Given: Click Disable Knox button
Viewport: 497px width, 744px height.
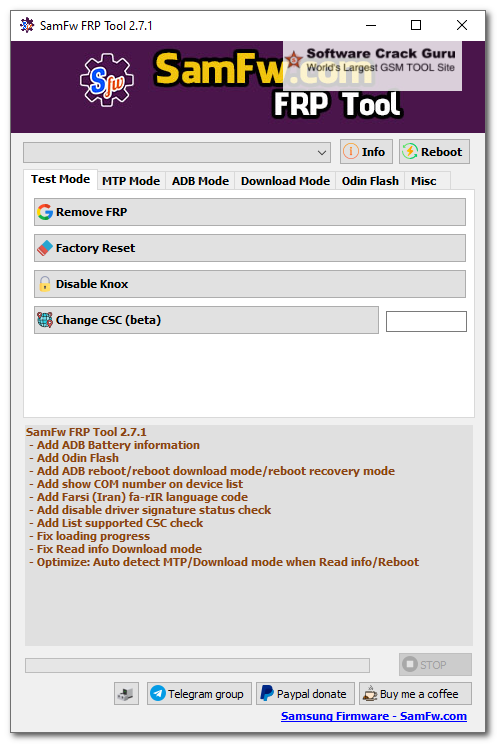Looking at the screenshot, I should [250, 284].
